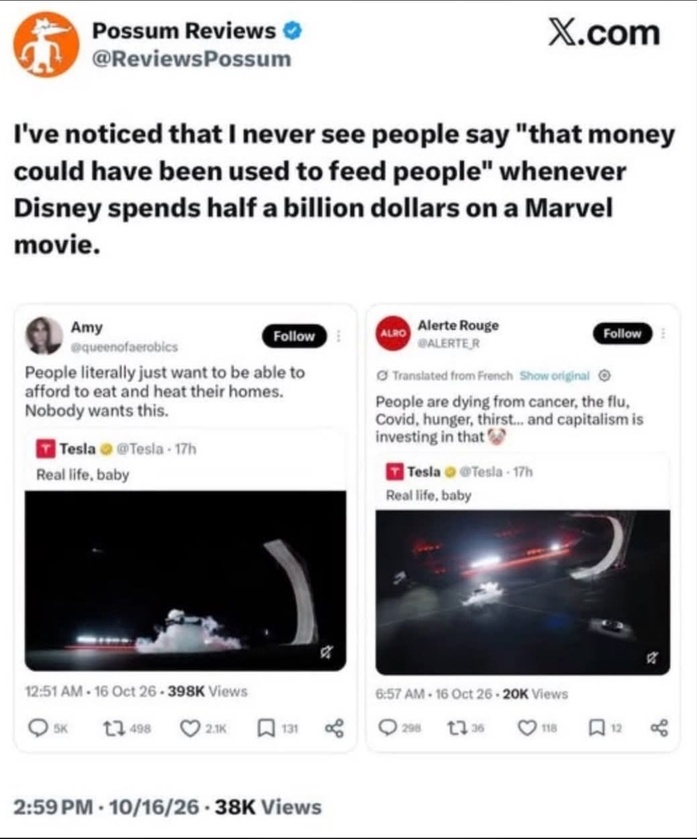Unmute video in Alerte Rouge's quoted post
The width and height of the screenshot is (697, 839).
651,658
